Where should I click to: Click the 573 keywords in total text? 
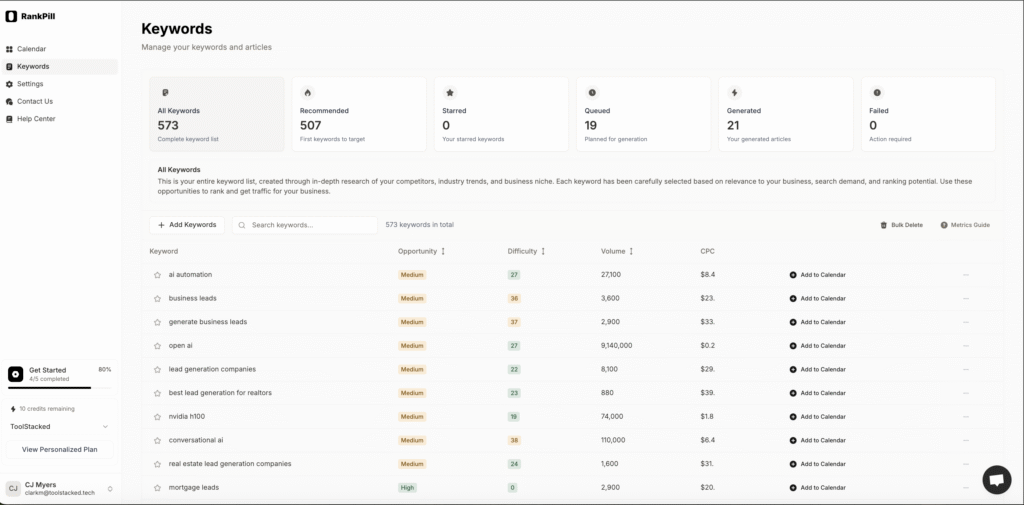click(x=419, y=225)
